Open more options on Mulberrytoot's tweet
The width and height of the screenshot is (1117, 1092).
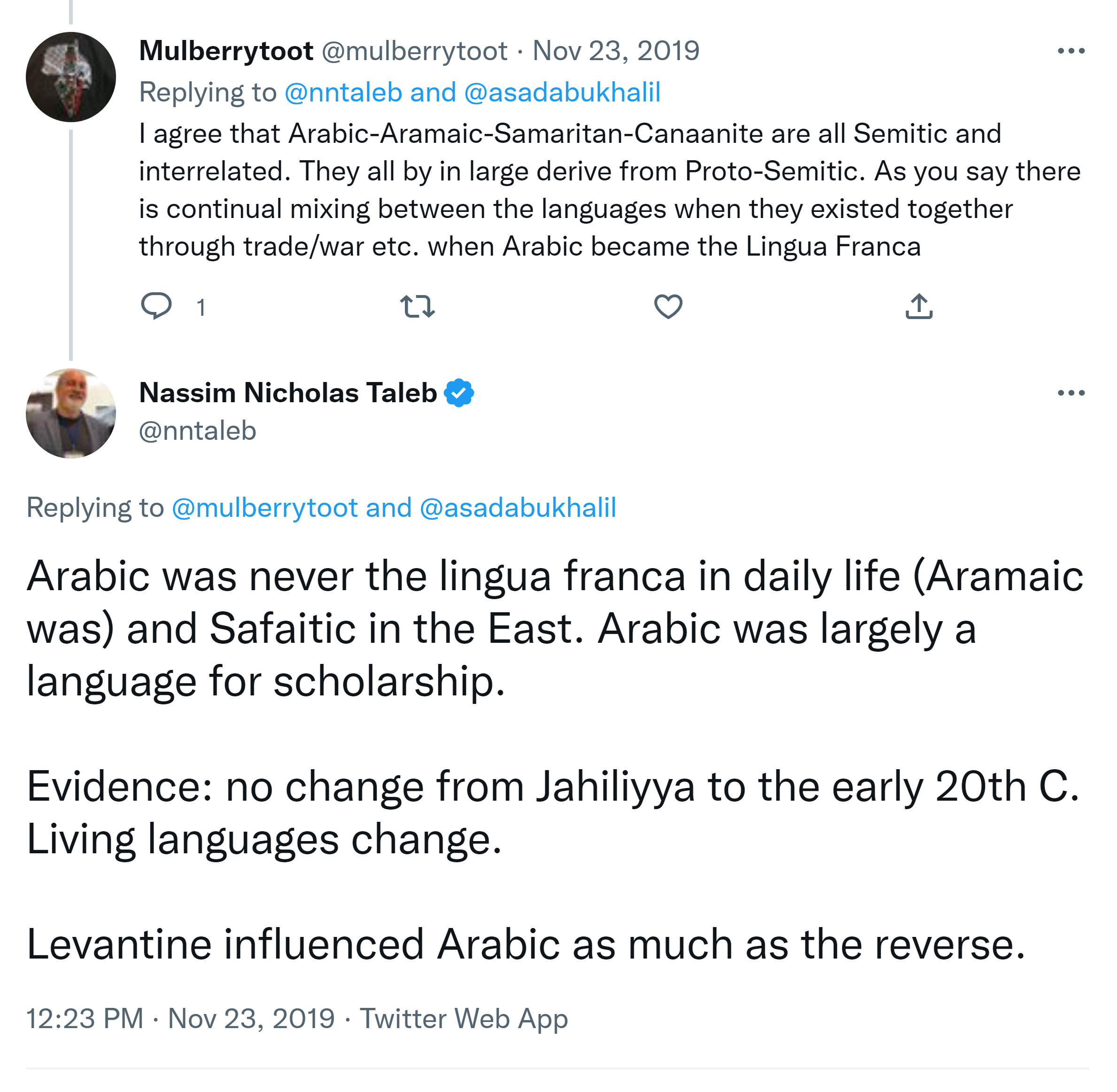click(x=1070, y=51)
